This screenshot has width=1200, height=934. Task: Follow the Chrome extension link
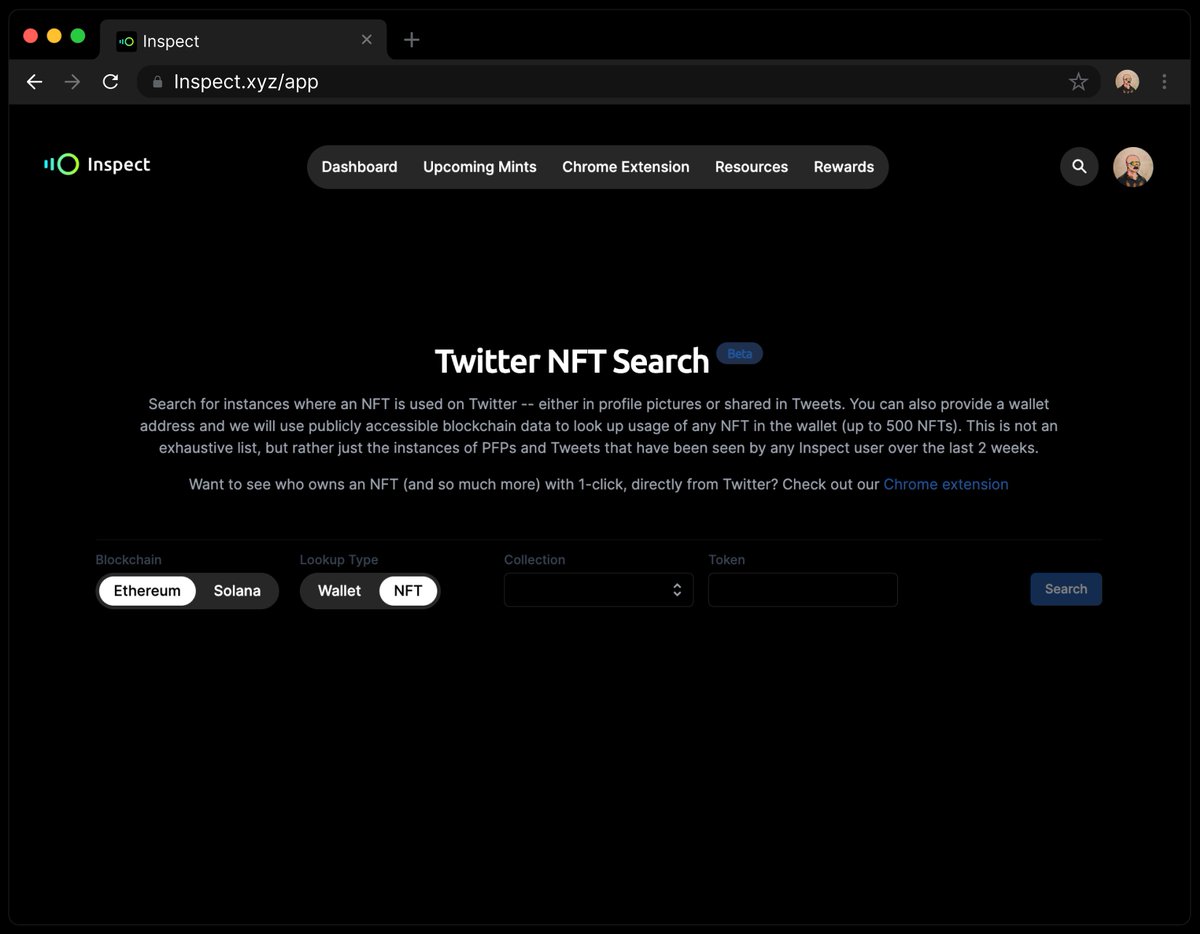(946, 484)
